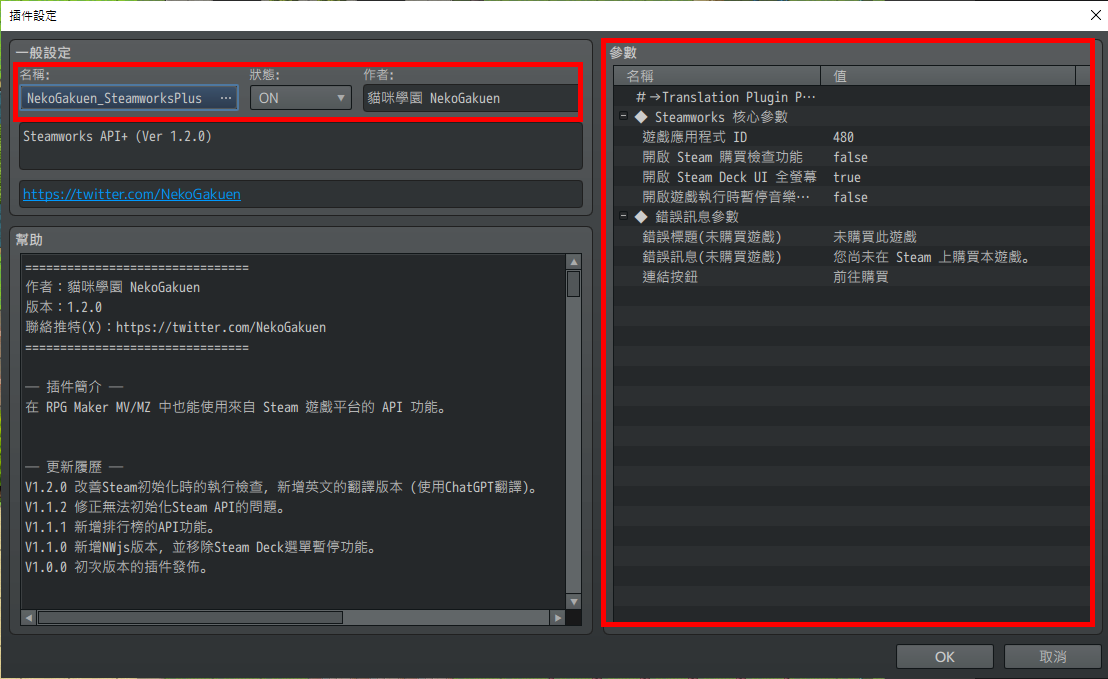Click the value 480

843,137
